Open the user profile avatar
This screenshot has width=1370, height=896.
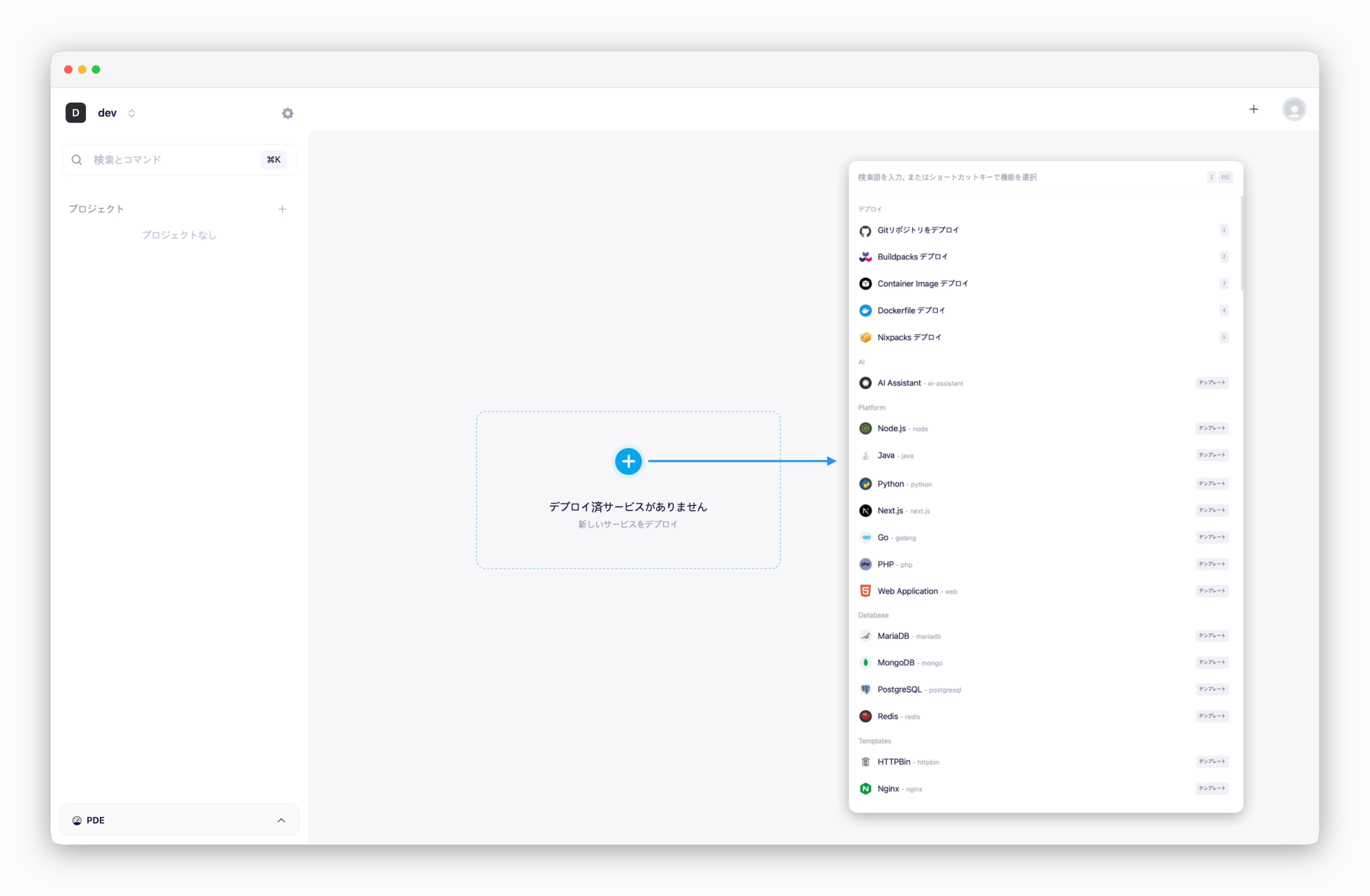(1294, 110)
